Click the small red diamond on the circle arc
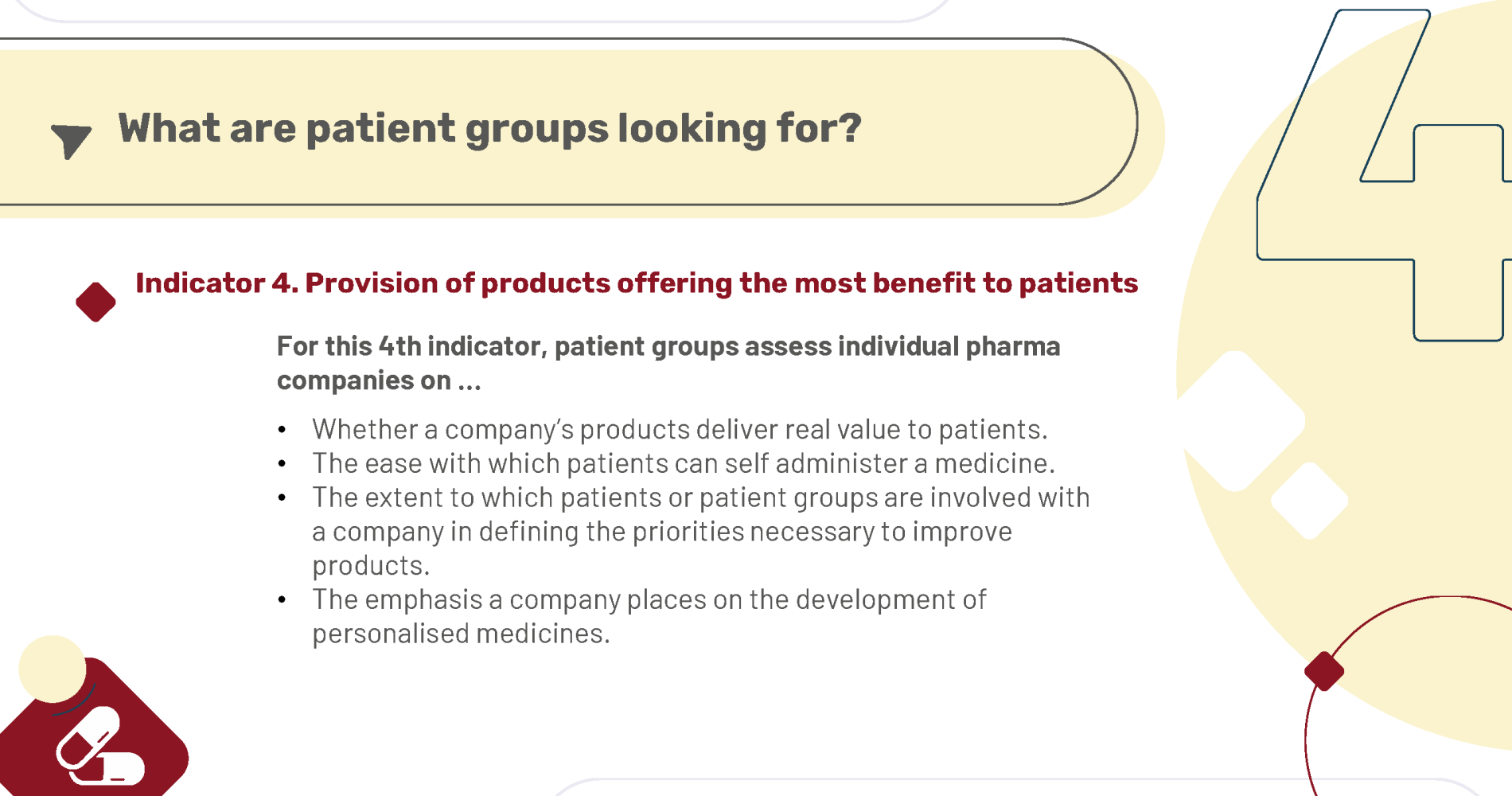Image resolution: width=1512 pixels, height=796 pixels. tap(1324, 671)
